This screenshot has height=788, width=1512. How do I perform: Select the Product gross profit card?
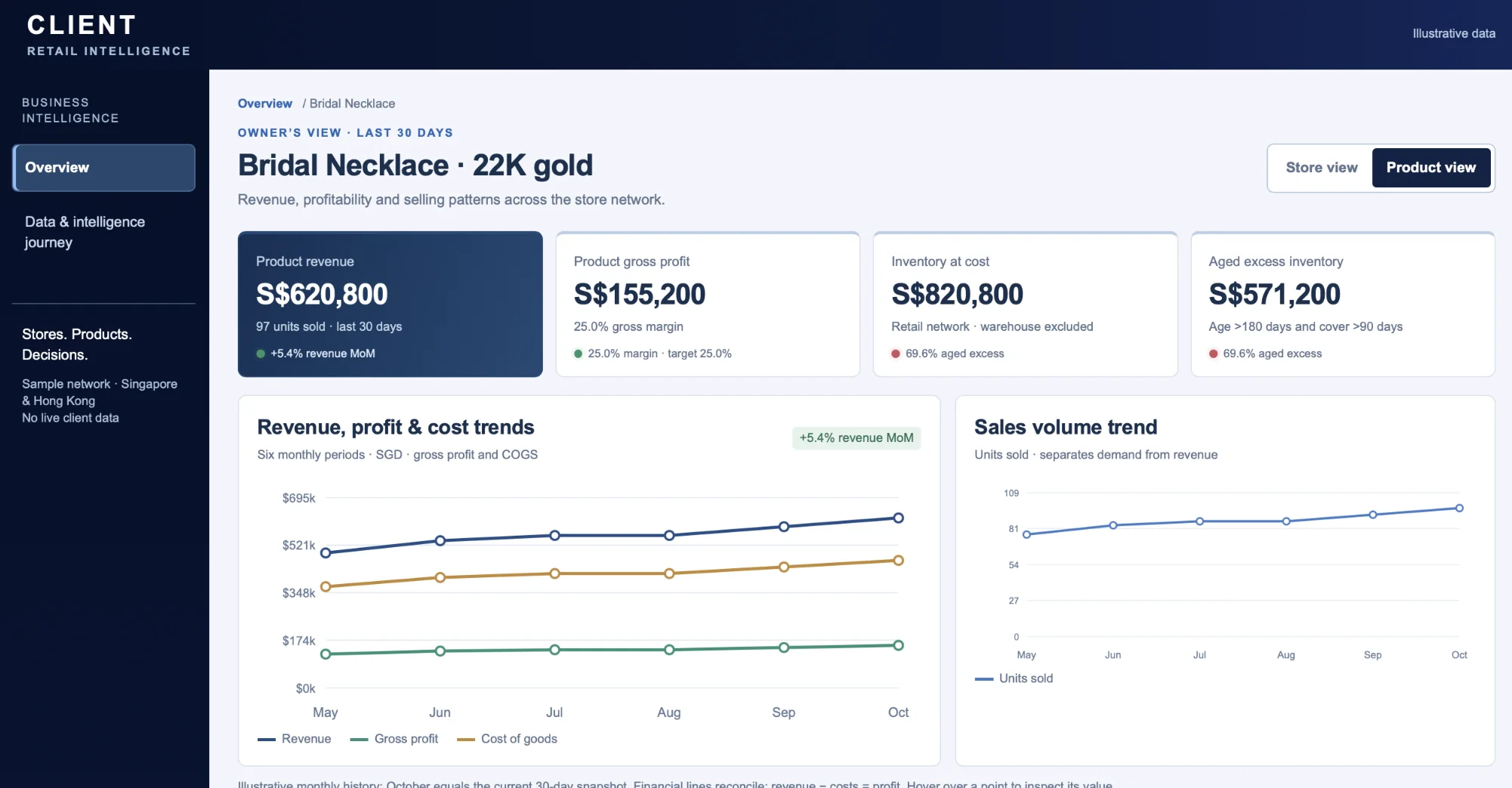[x=708, y=304]
